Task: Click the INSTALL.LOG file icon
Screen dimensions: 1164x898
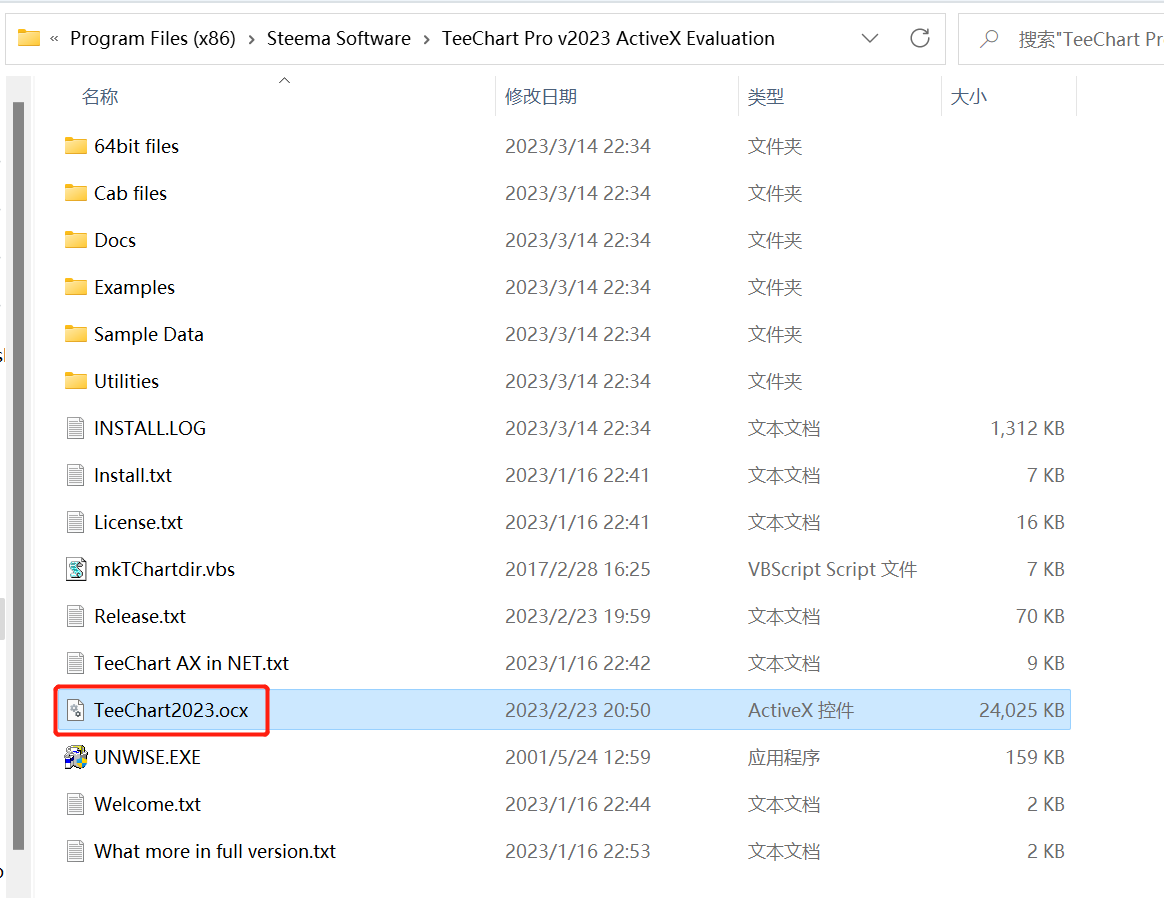Action: pos(76,428)
